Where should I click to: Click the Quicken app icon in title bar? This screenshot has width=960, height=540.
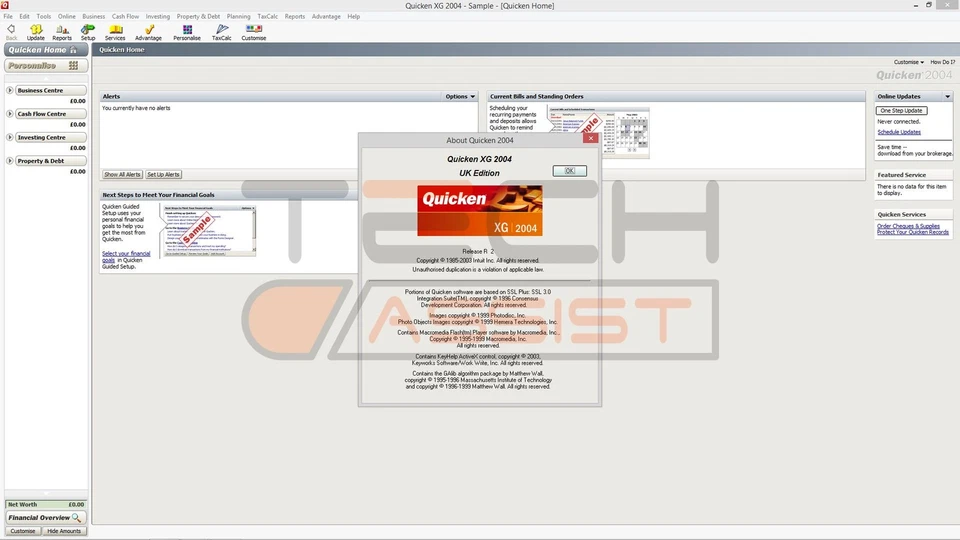tap(5, 5)
